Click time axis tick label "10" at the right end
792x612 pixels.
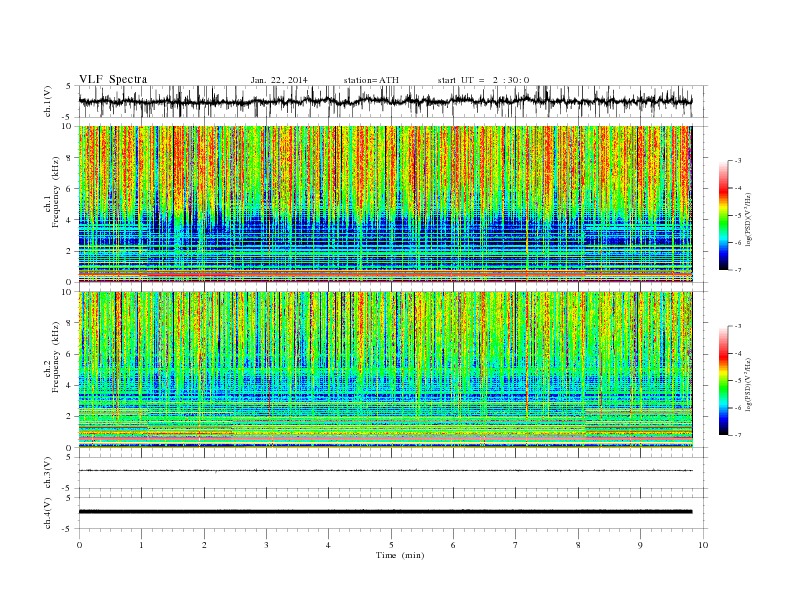pyautogui.click(x=703, y=545)
